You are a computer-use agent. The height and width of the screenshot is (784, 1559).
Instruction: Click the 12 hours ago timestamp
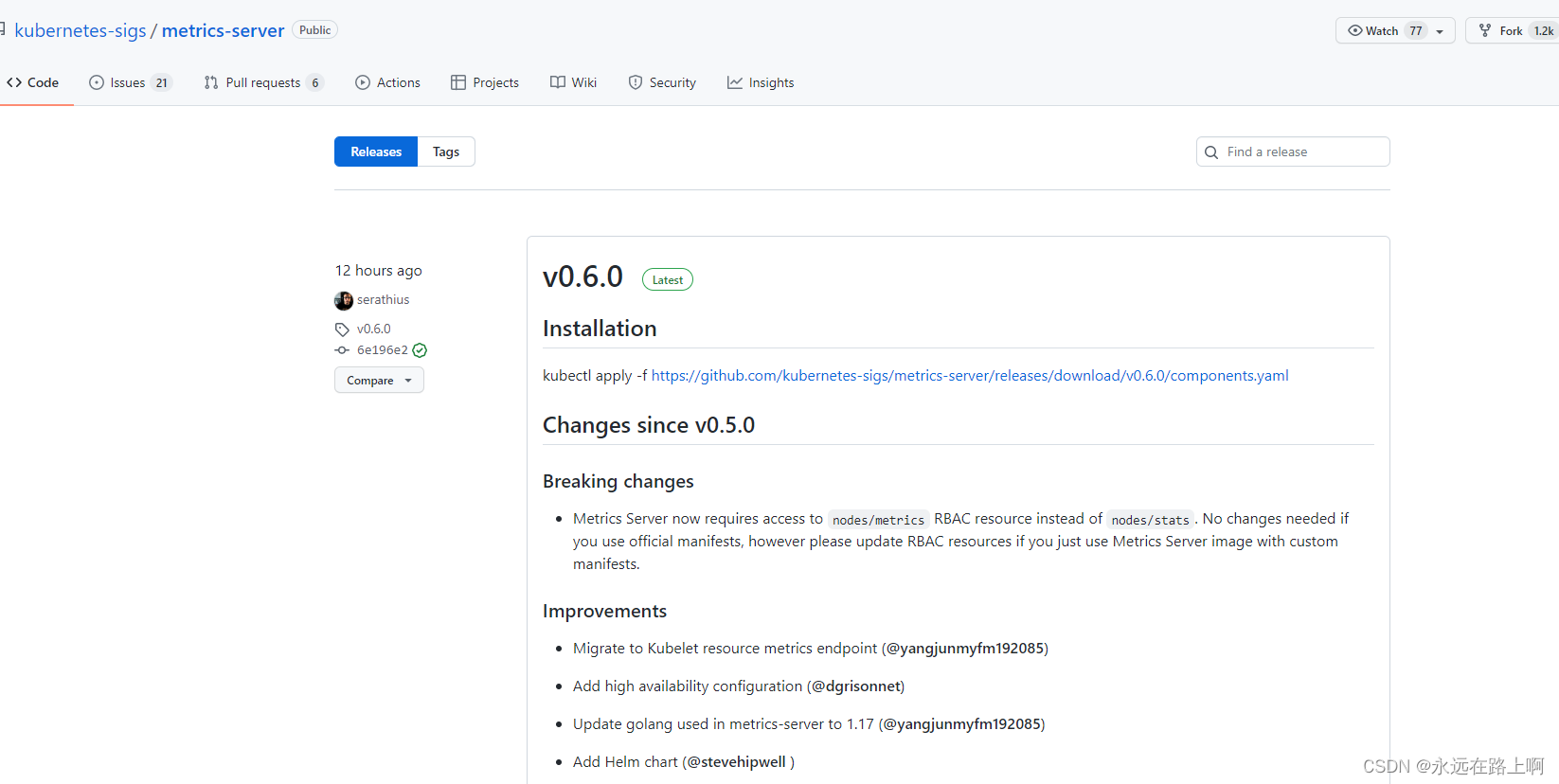[x=379, y=270]
